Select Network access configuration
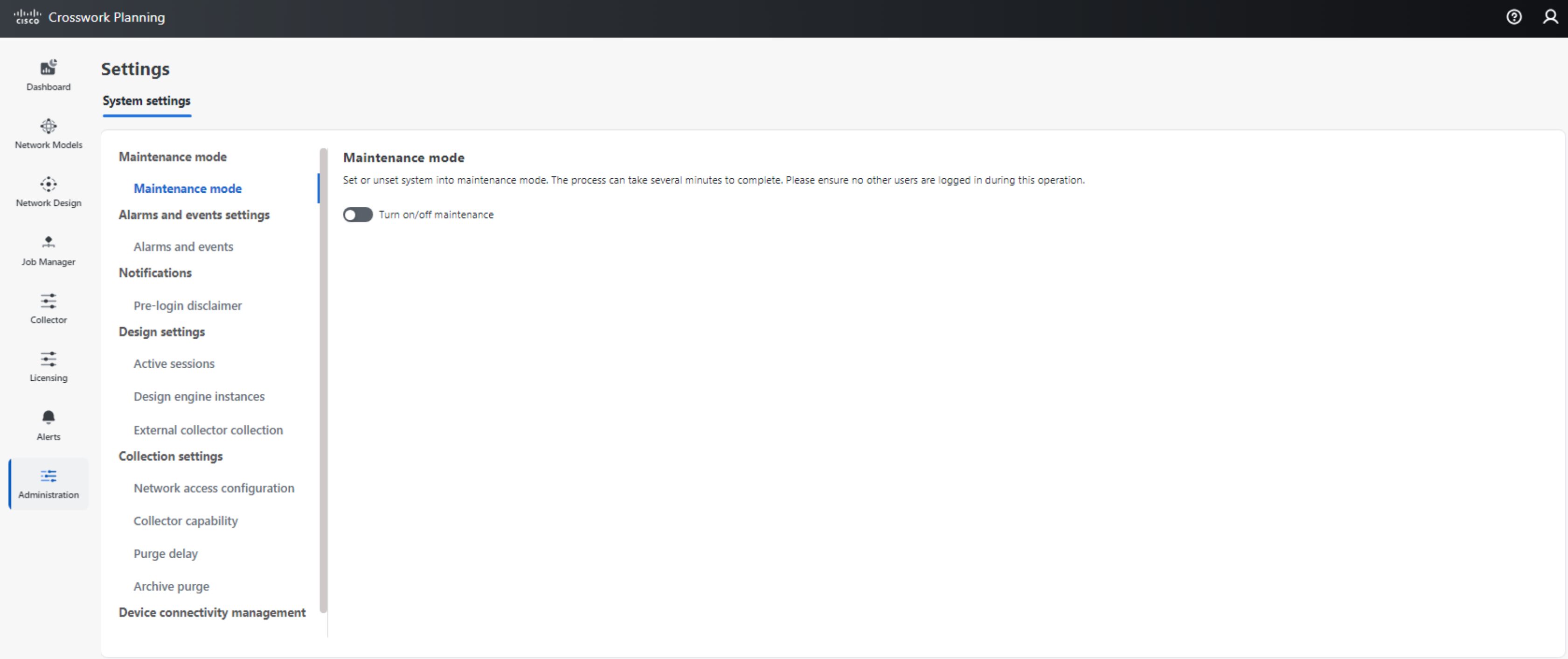Screen dimensions: 1568x659 coord(214,488)
